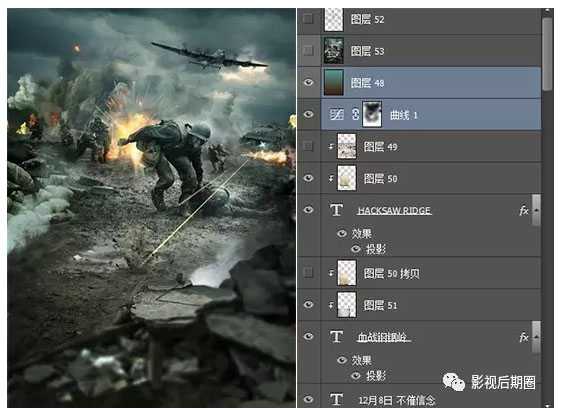Select the 图层 51 layer name
Image resolution: width=562 pixels, height=414 pixels.
coord(381,305)
